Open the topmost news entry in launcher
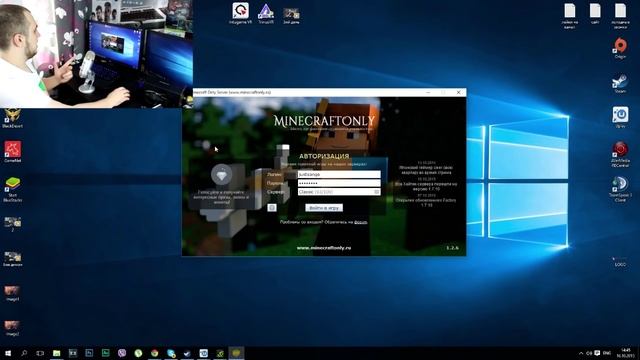This screenshot has width=640, height=360. (426, 168)
